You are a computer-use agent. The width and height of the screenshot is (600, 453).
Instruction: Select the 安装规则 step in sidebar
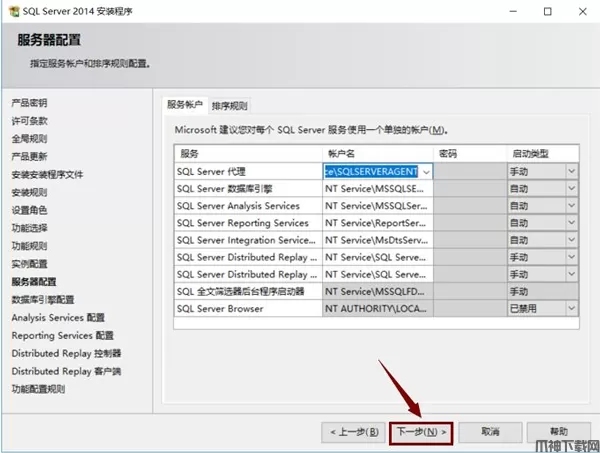tap(29, 192)
